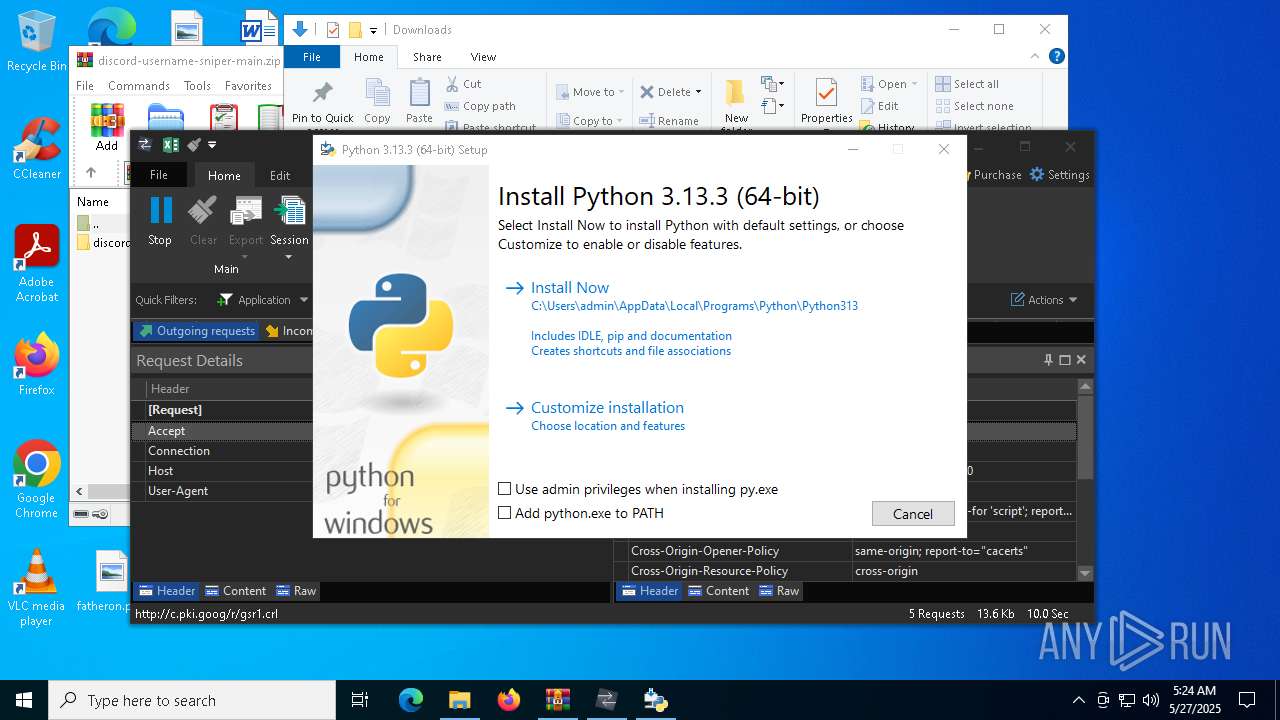This screenshot has height=720, width=1280.
Task: Click Install Now in Python setup
Action: click(x=570, y=288)
